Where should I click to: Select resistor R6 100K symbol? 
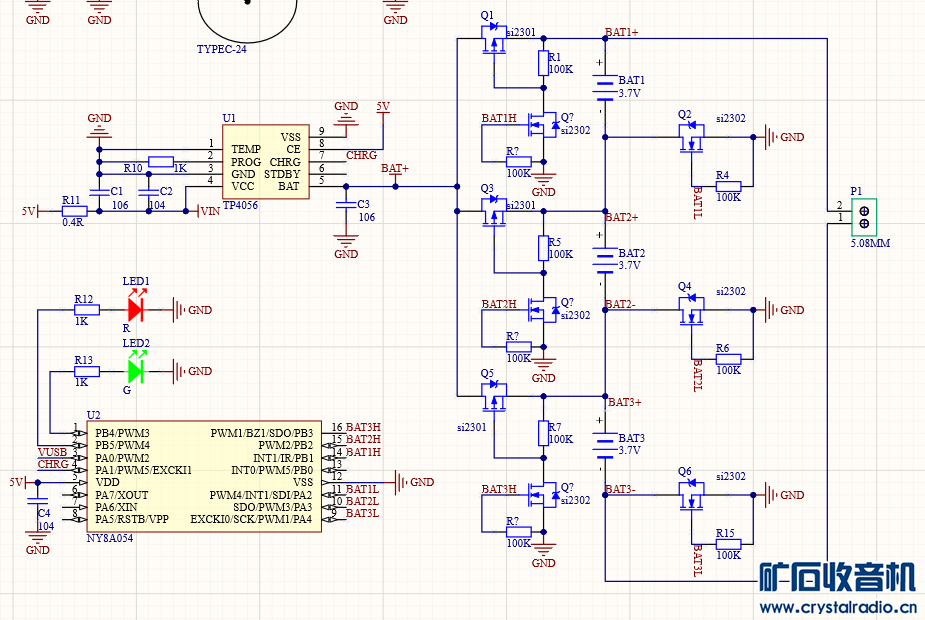[x=729, y=359]
